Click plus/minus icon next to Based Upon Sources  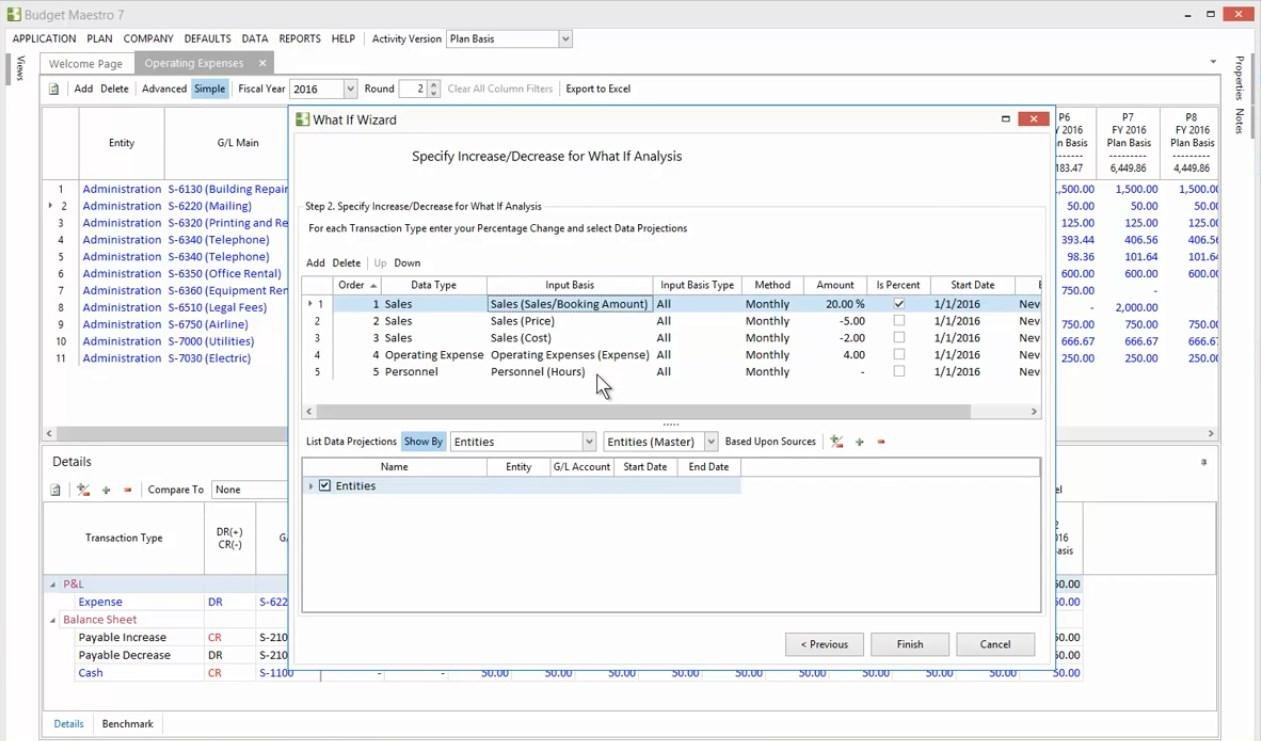pyautogui.click(x=836, y=442)
